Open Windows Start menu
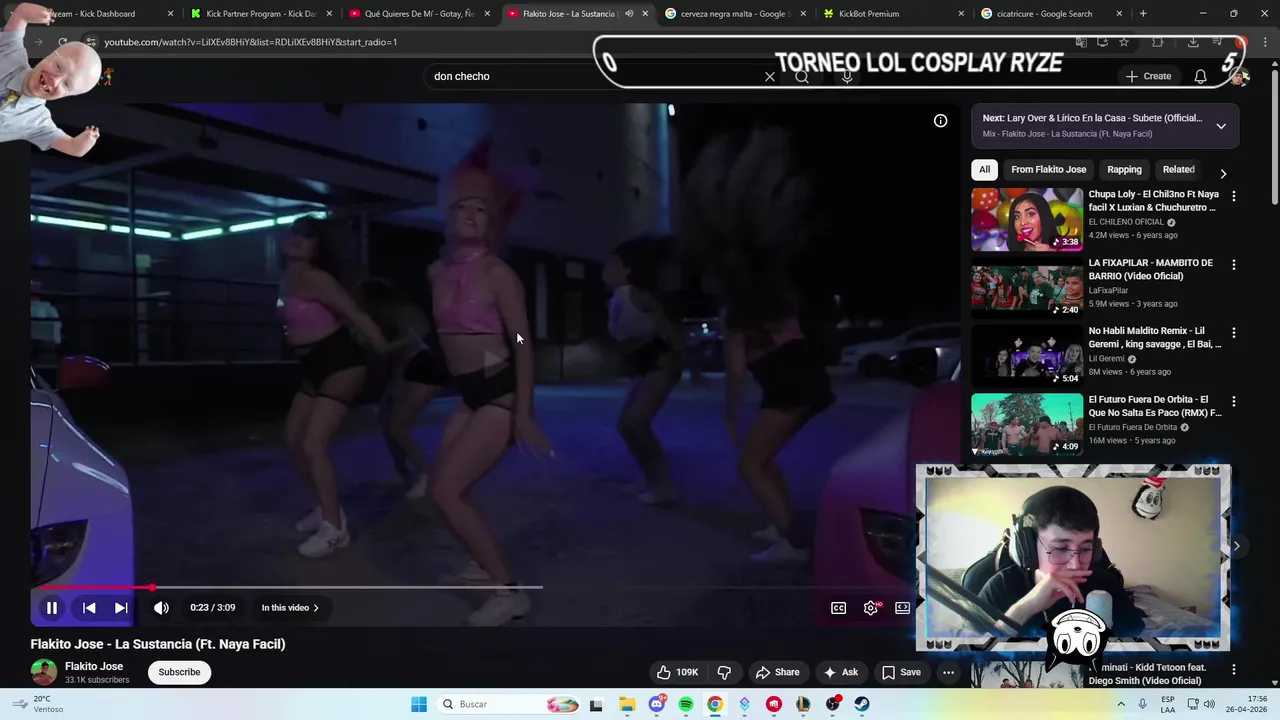This screenshot has width=1280, height=720. click(419, 704)
